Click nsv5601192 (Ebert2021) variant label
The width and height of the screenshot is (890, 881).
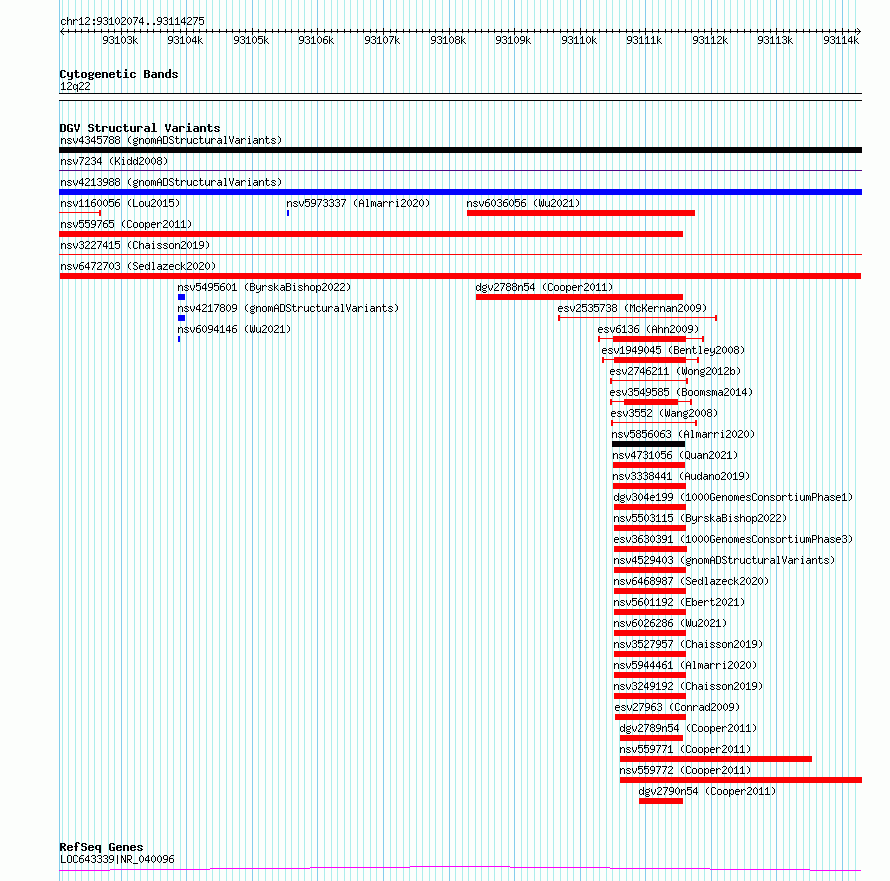pos(679,602)
